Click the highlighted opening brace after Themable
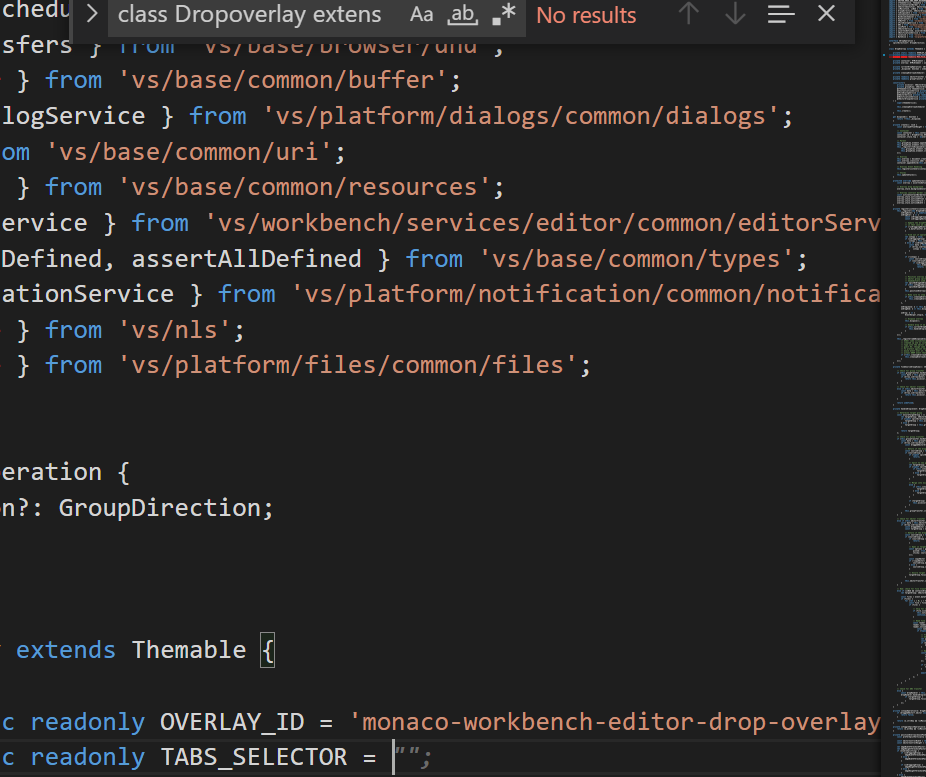This screenshot has width=926, height=777. pos(268,651)
